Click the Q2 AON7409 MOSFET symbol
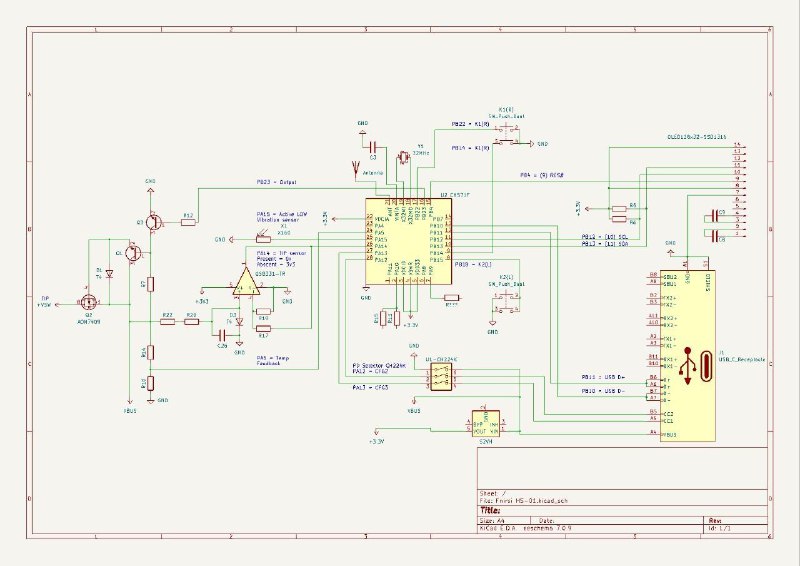This screenshot has width=800, height=566. coord(88,302)
